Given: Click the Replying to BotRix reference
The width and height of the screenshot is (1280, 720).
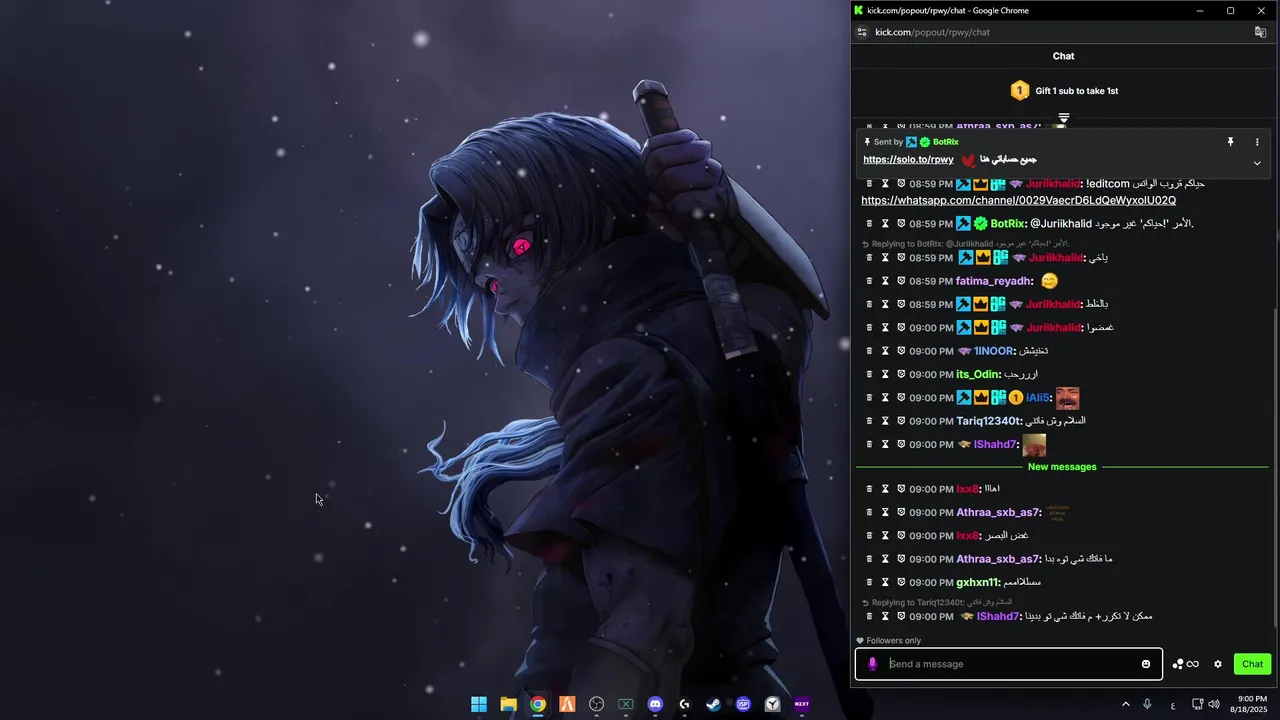Looking at the screenshot, I should point(965,244).
